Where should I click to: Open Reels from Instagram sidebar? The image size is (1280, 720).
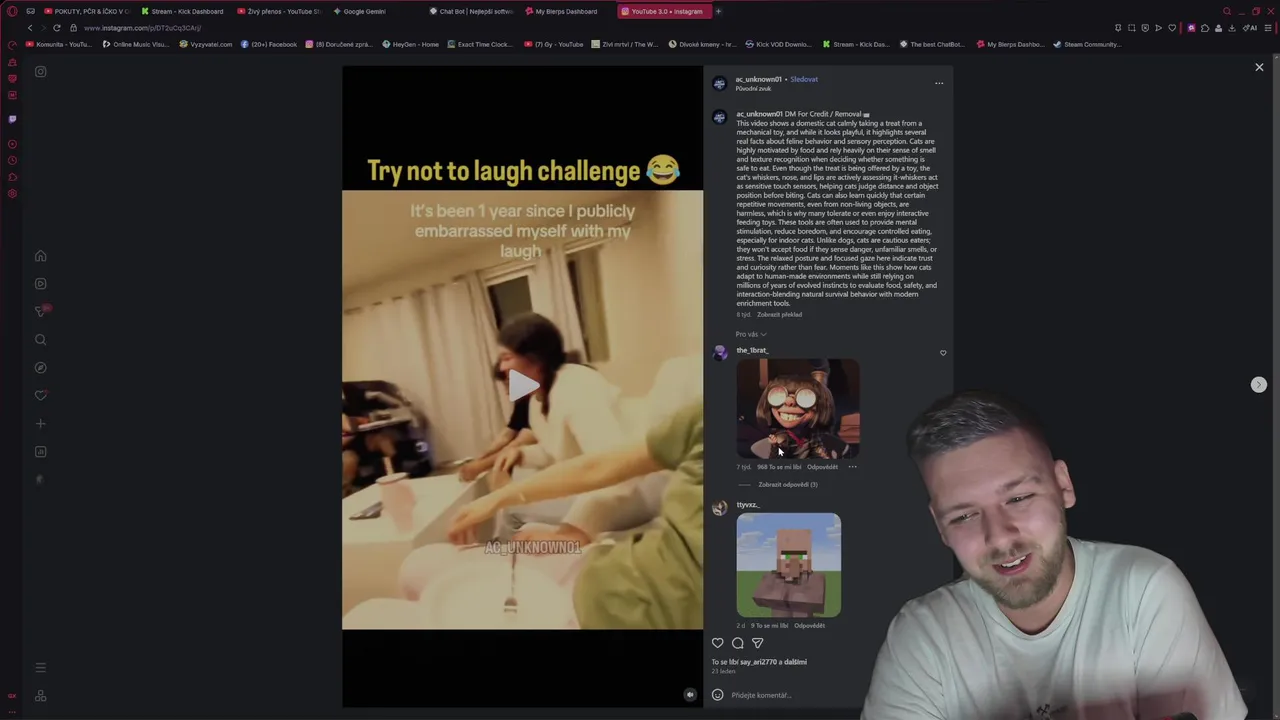(40, 284)
